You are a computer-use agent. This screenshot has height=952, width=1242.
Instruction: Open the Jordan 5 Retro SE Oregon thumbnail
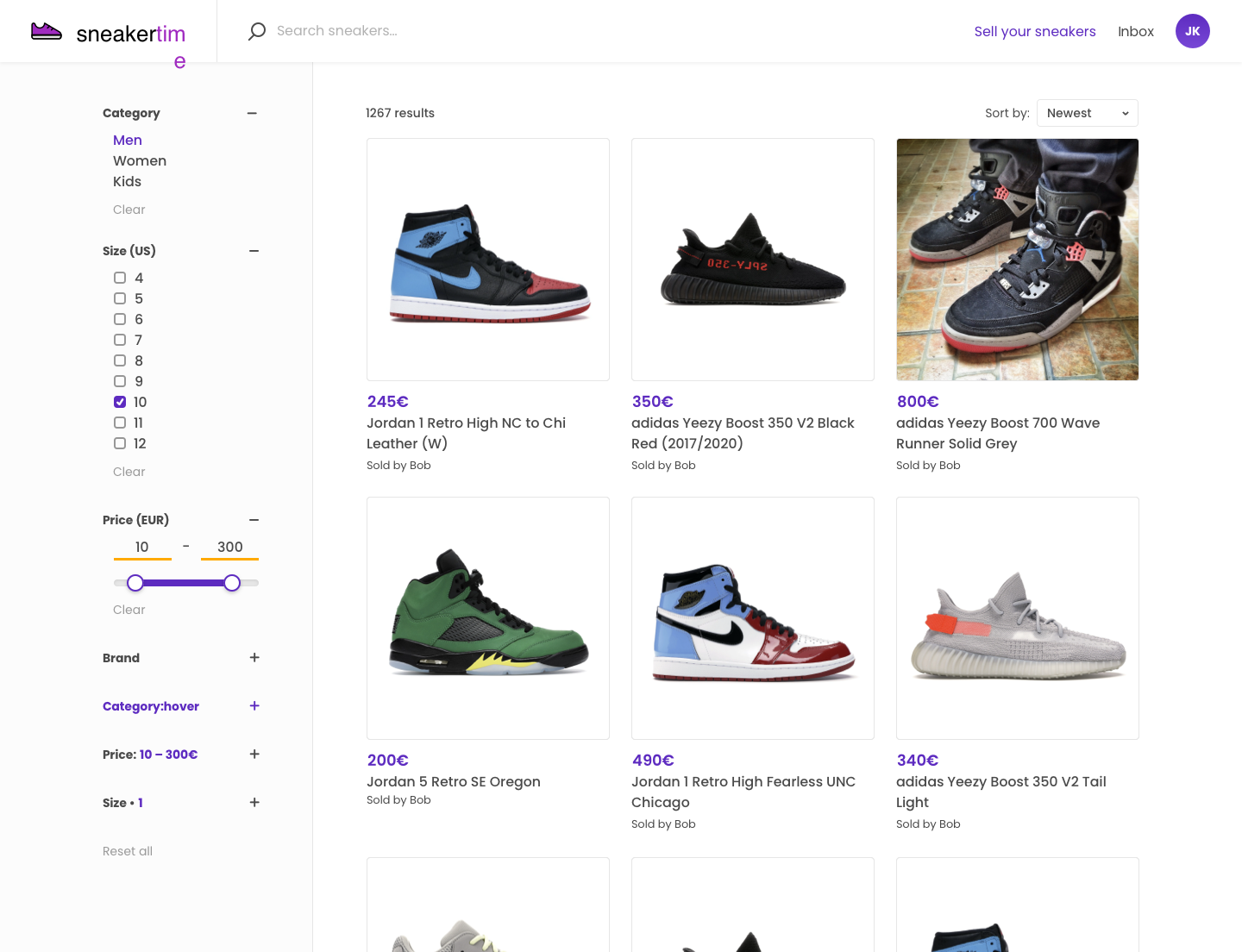click(487, 617)
